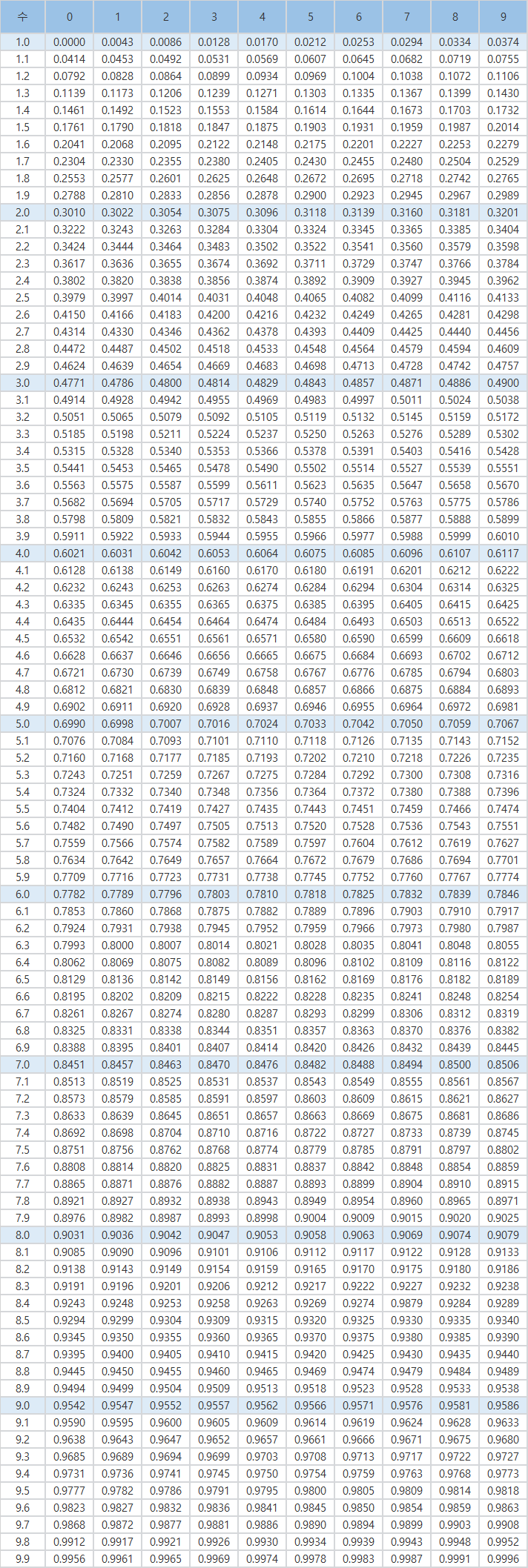Screen dimensions: 528x1568
Task: Select column header 3
Action: pyautogui.click(x=214, y=16)
